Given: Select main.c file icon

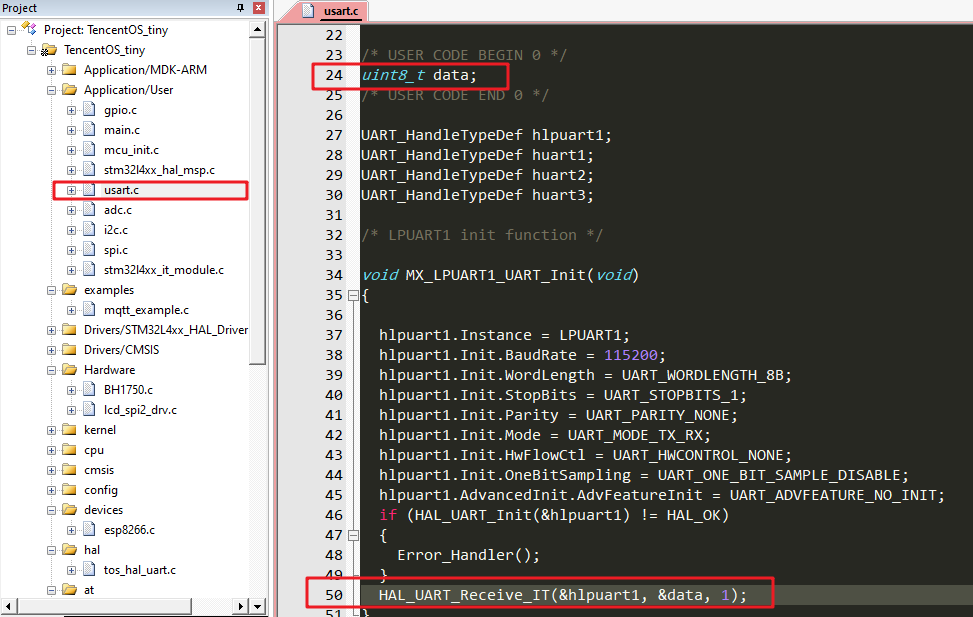Looking at the screenshot, I should click(x=89, y=129).
